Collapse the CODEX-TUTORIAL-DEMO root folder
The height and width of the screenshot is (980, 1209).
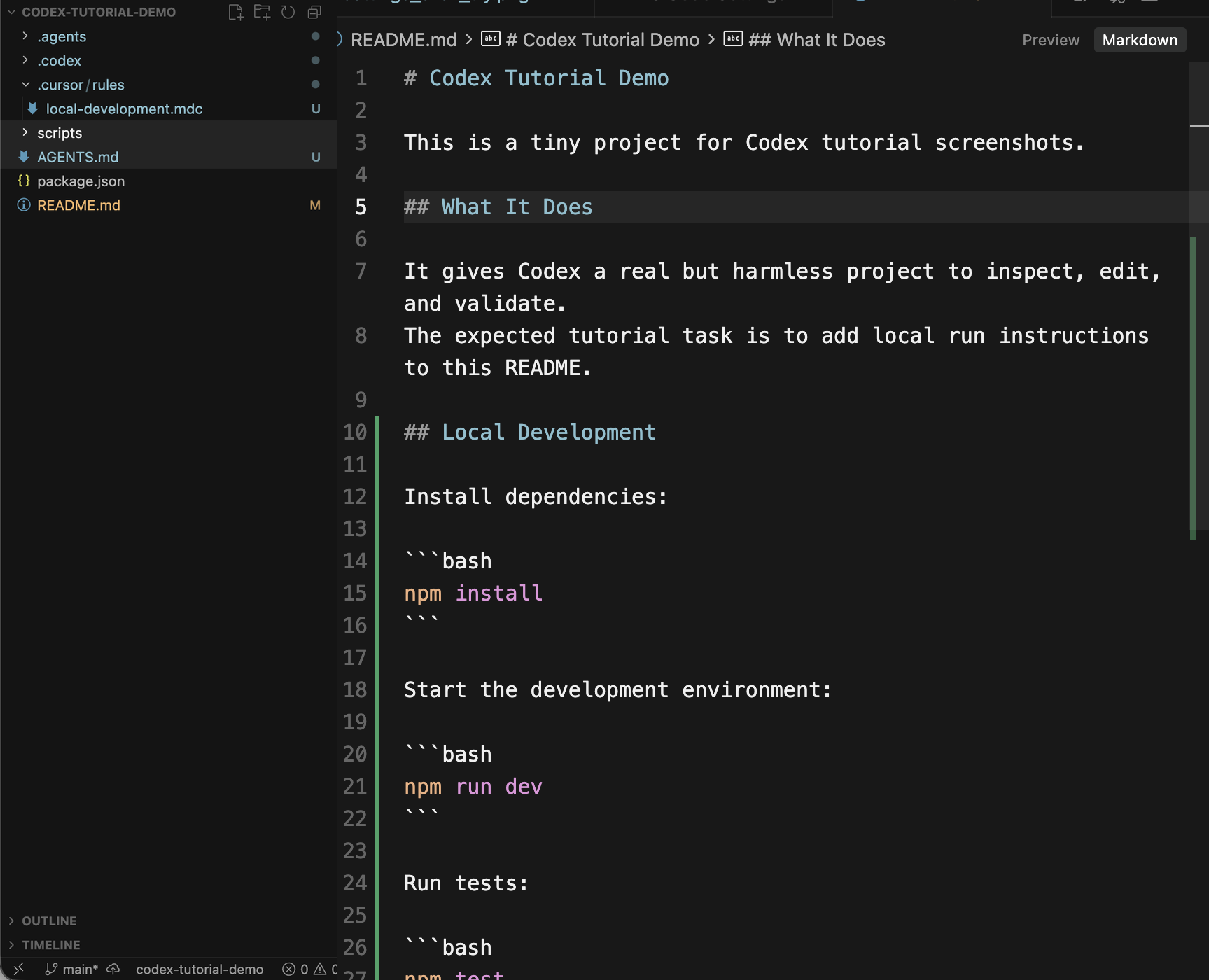coord(11,12)
